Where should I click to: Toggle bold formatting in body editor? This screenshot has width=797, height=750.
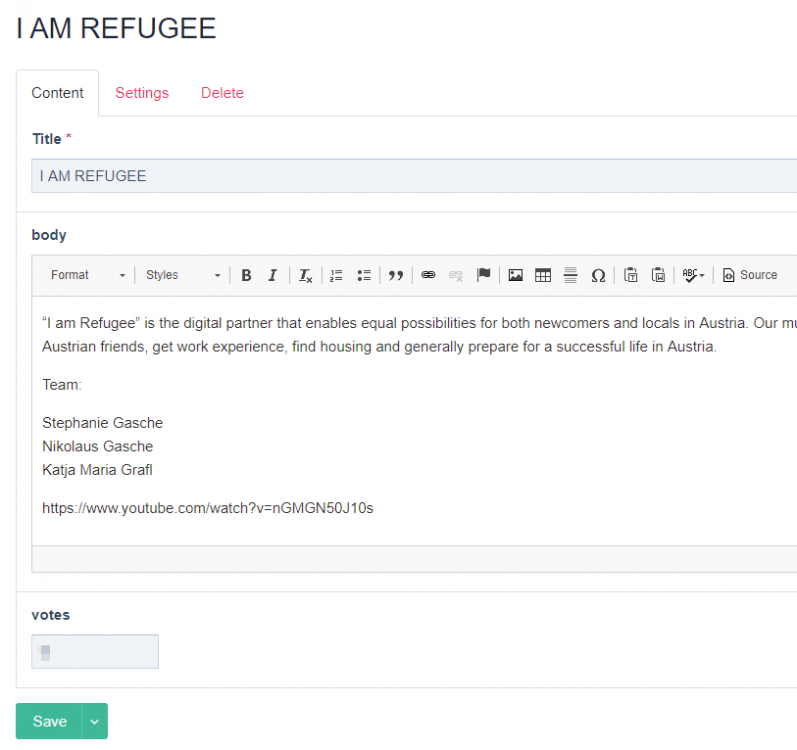pos(246,275)
